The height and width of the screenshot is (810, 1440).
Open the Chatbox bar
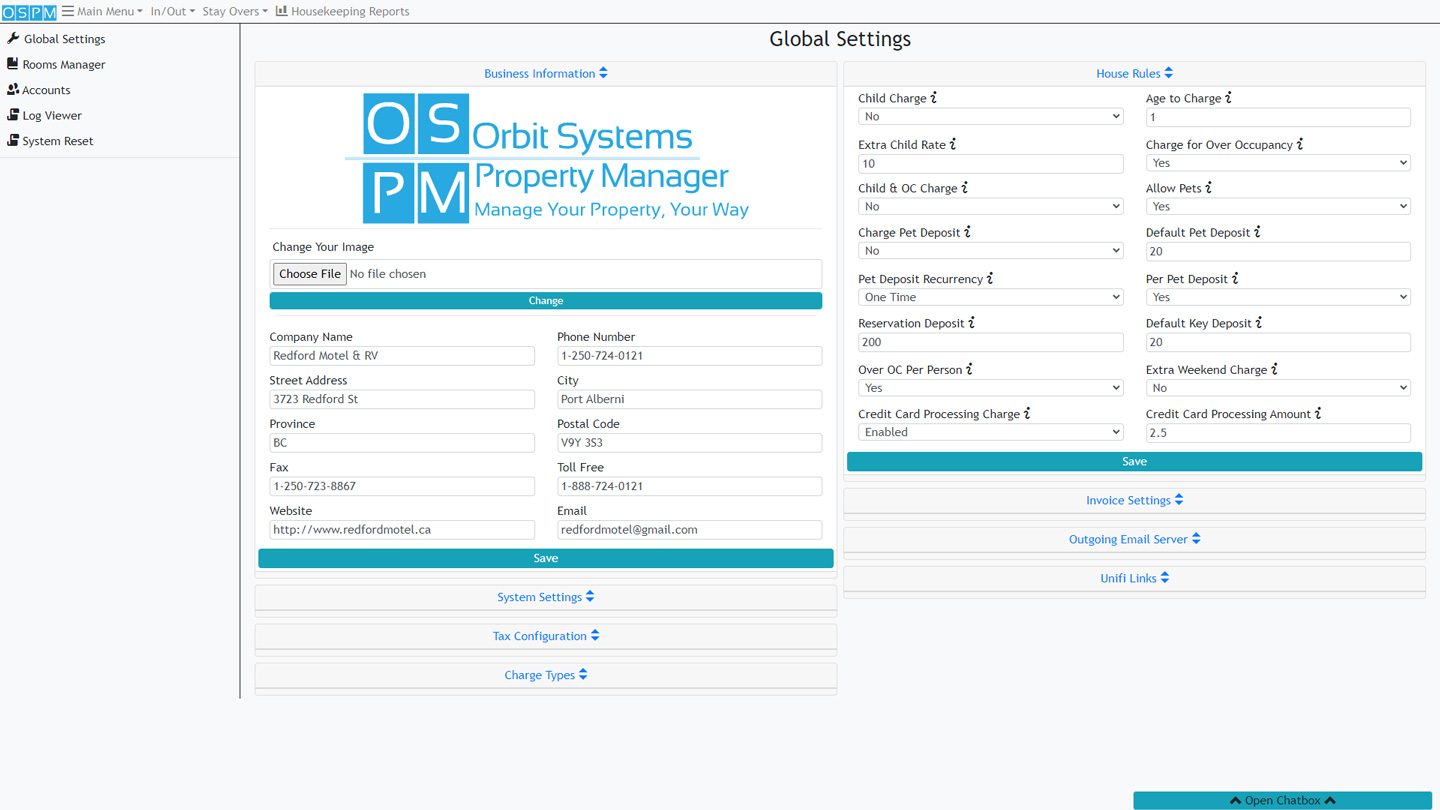[x=1282, y=800]
